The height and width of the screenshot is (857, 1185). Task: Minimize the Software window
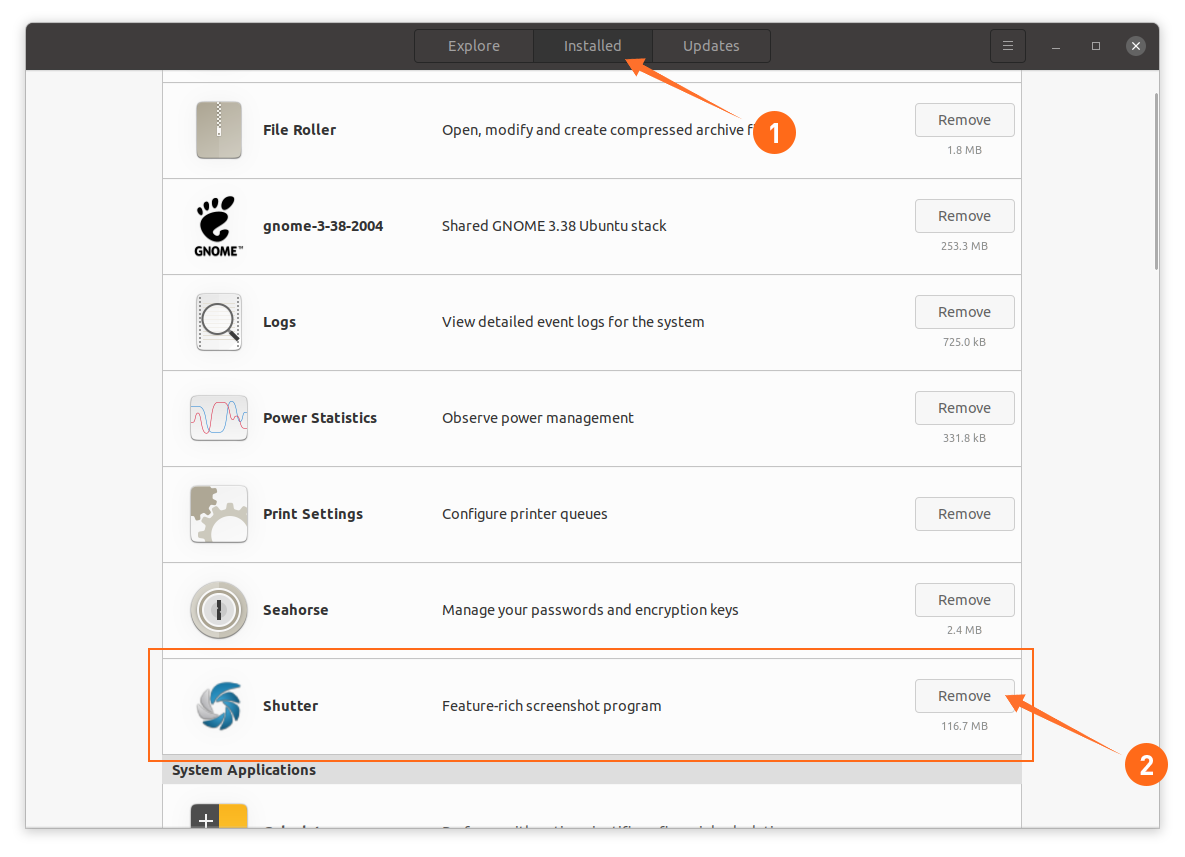point(1056,46)
